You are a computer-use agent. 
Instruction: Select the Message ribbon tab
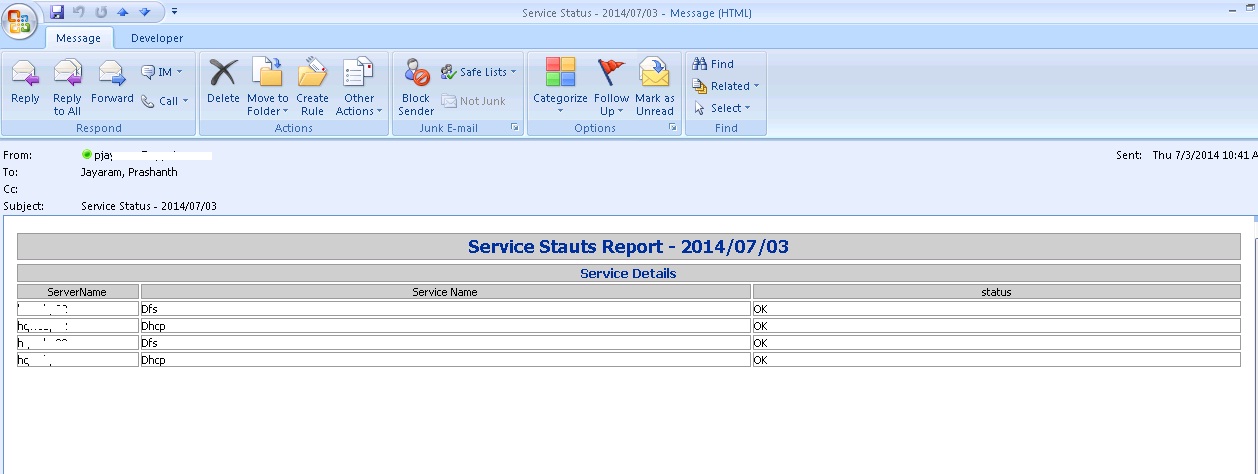(78, 38)
